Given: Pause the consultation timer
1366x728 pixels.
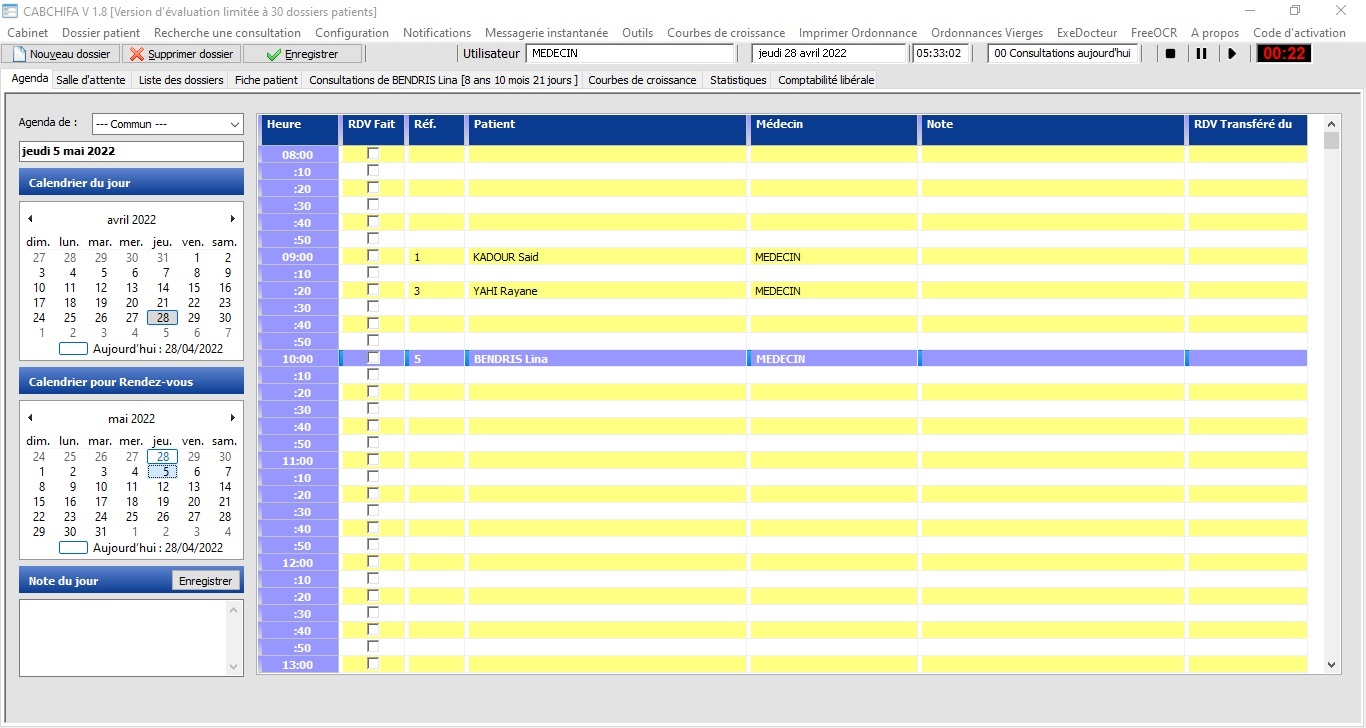Looking at the screenshot, I should [1201, 54].
